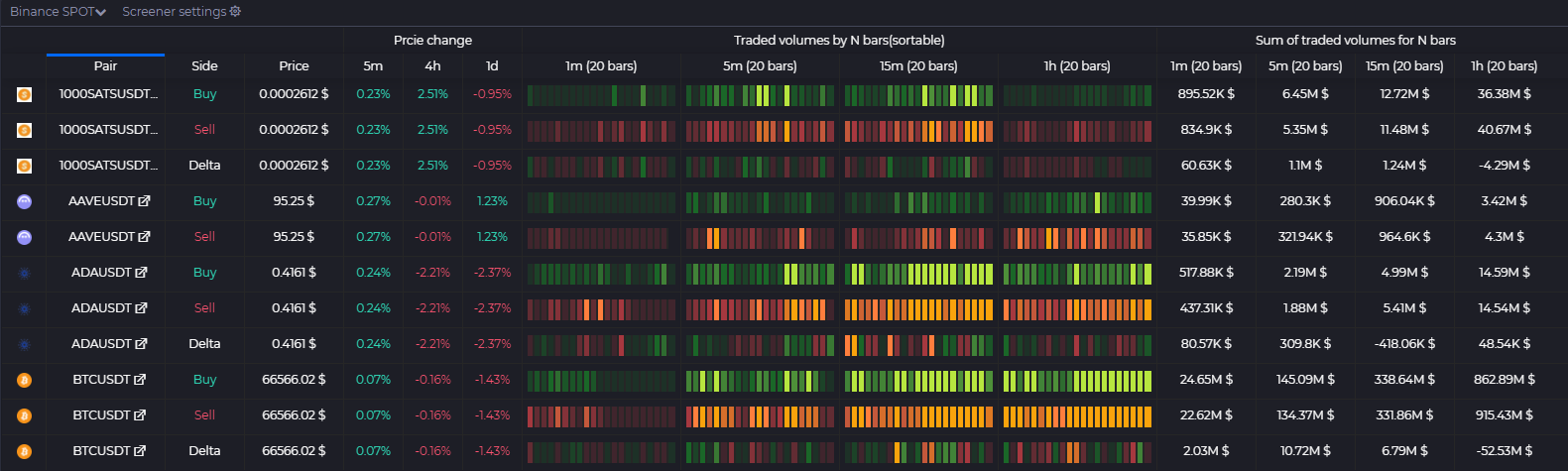Image resolution: width=1568 pixels, height=471 pixels.
Task: Click the Traded volumes by N bars(sortable) header
Action: (x=839, y=41)
